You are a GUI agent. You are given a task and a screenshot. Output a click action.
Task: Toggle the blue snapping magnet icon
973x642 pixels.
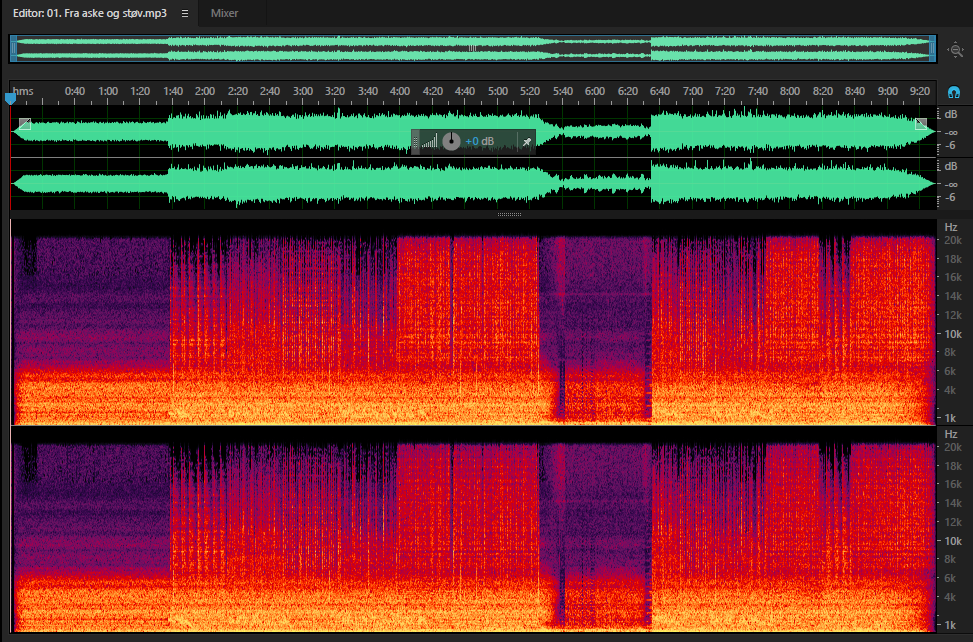click(954, 92)
